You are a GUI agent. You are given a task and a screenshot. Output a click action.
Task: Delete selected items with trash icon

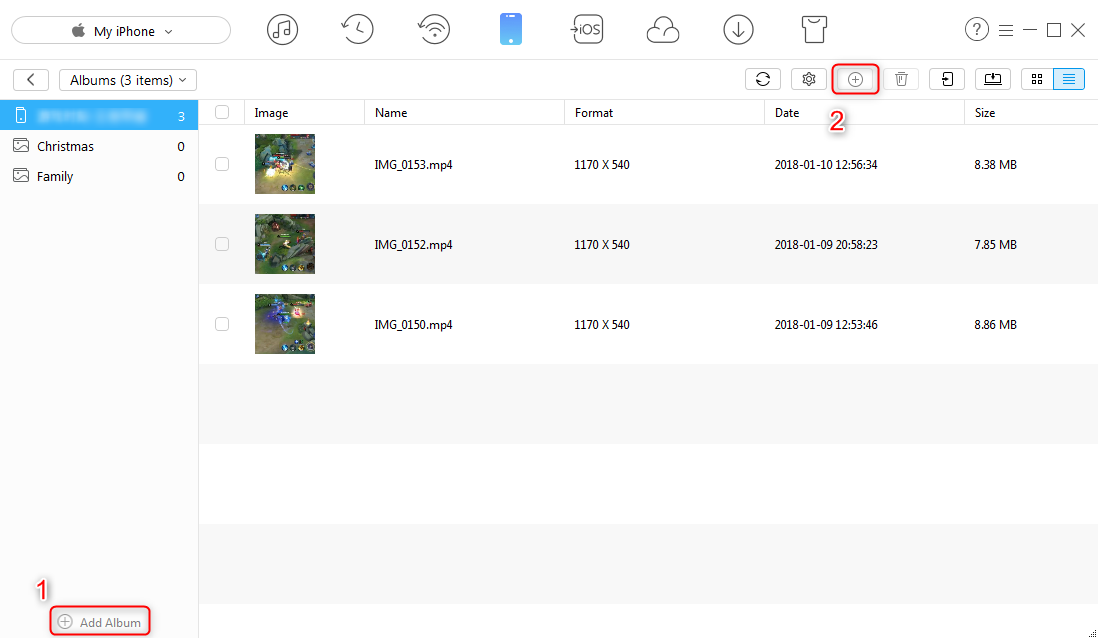point(901,78)
